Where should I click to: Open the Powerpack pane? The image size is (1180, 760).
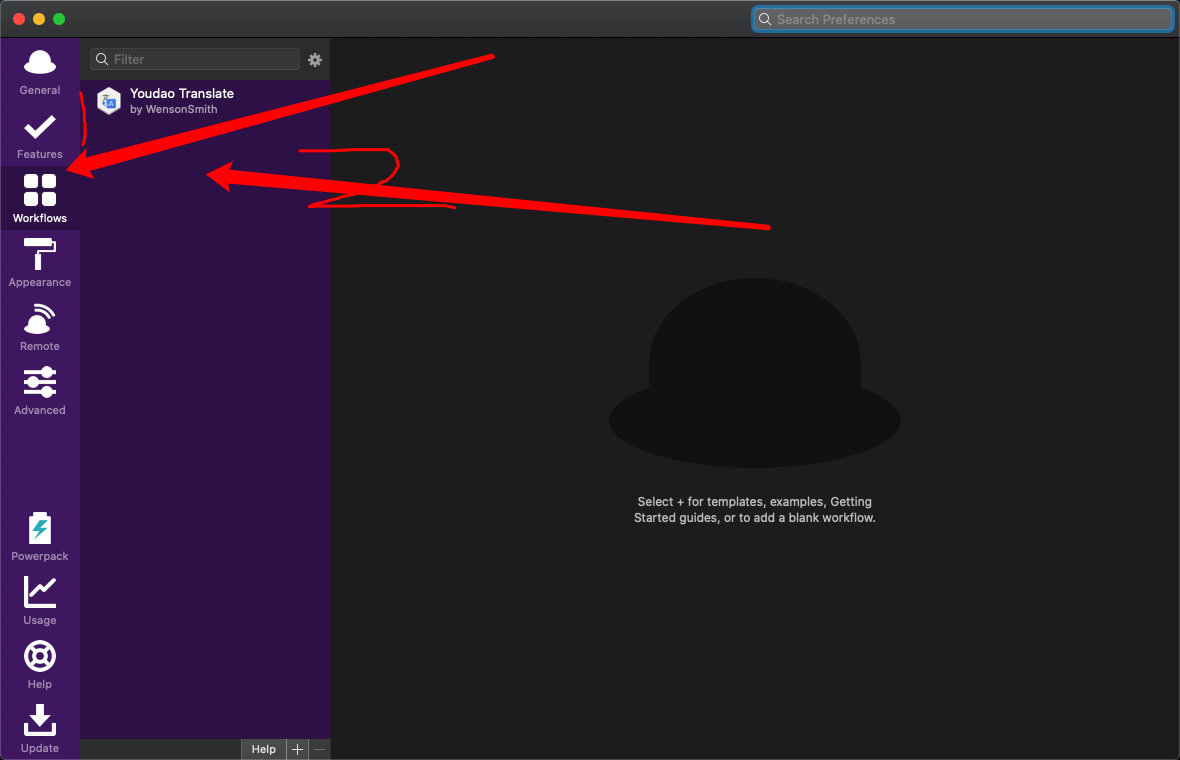40,537
